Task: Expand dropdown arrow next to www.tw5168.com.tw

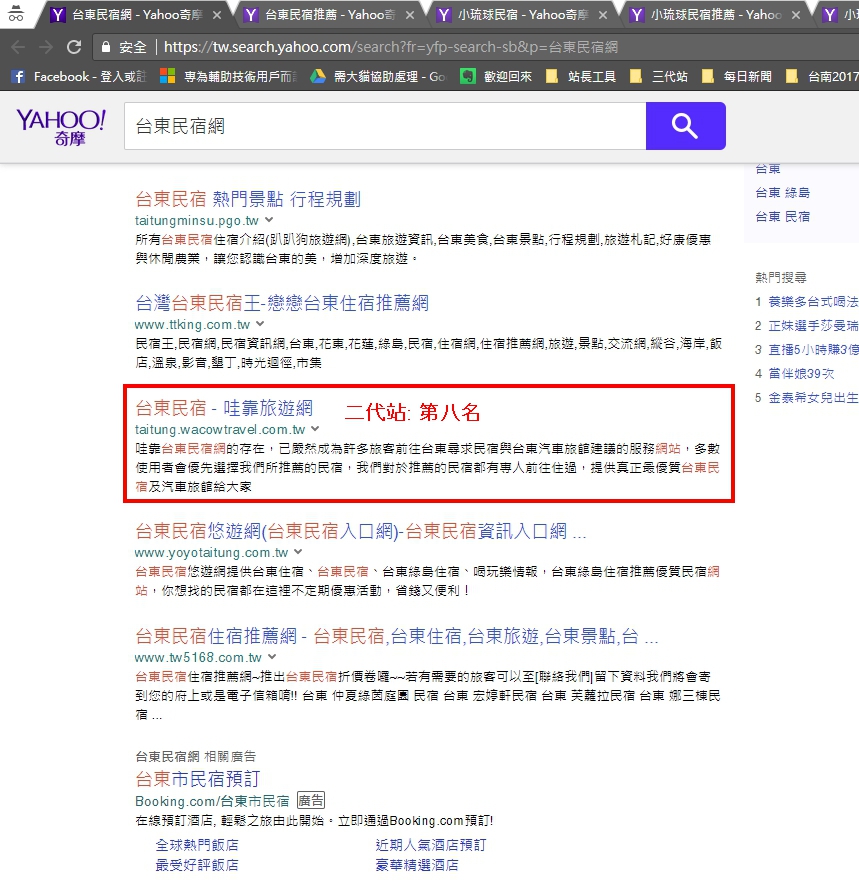Action: pos(272,656)
